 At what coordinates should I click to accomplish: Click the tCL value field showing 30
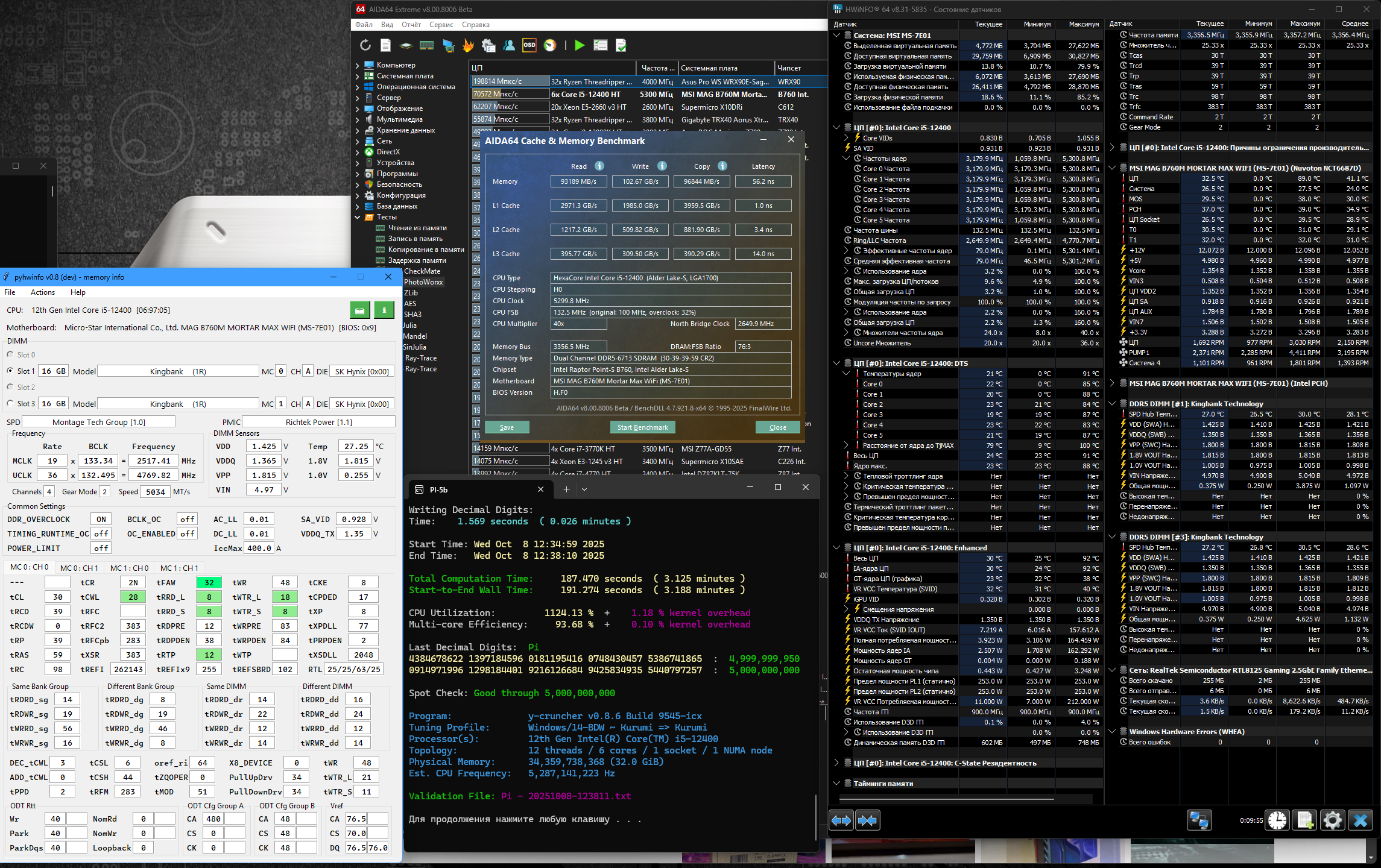58,597
